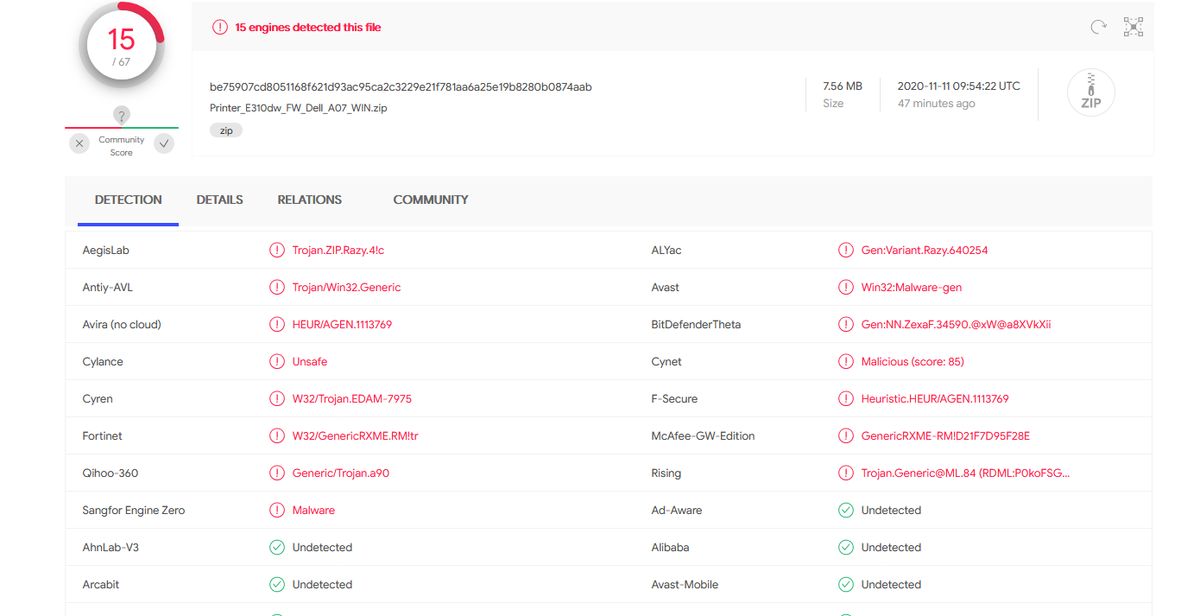
Task: Vote malicious with the X icon
Action: point(80,144)
